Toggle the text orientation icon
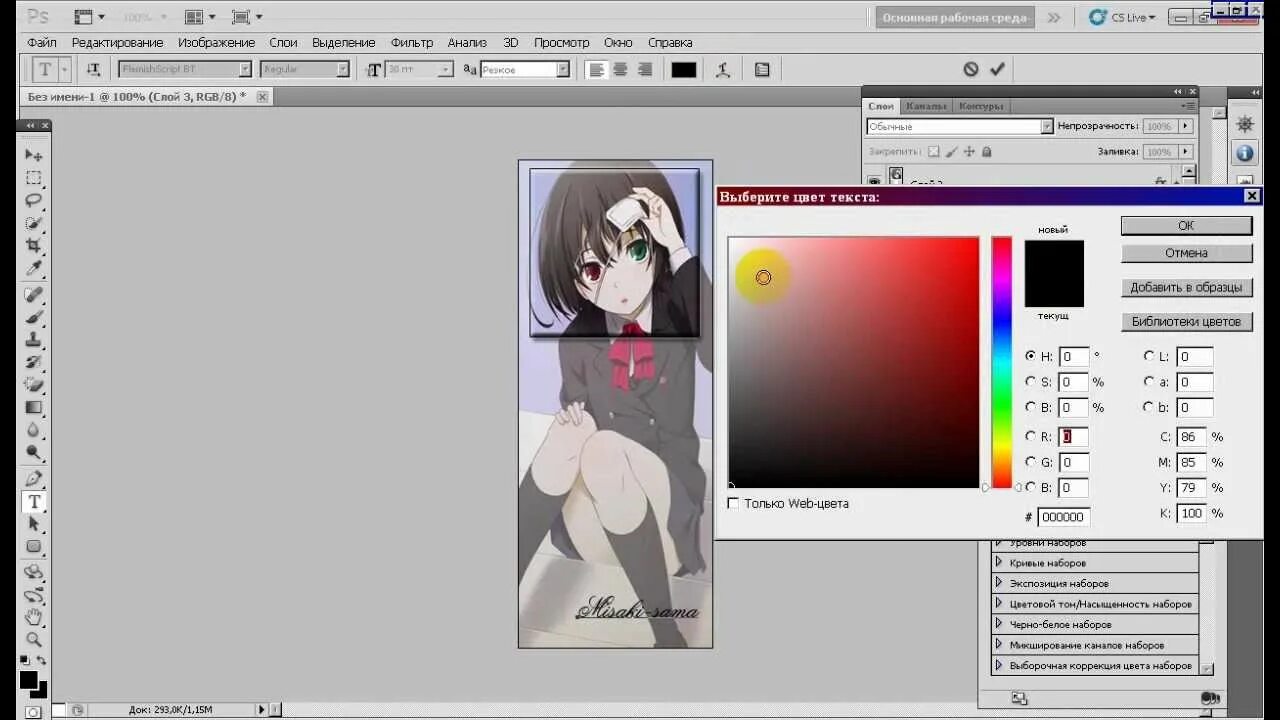Image resolution: width=1280 pixels, height=720 pixels. click(93, 69)
